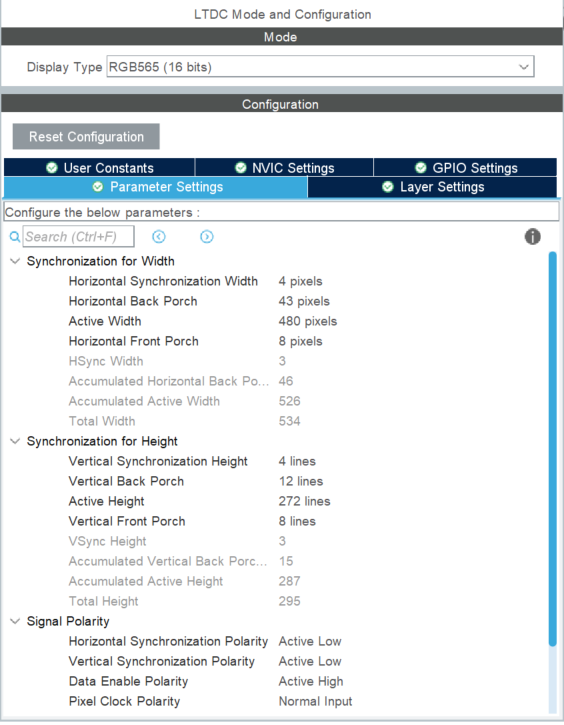The image size is (564, 725).
Task: Change Horizontal Synchronization Polarity Active Low value
Action: point(310,641)
